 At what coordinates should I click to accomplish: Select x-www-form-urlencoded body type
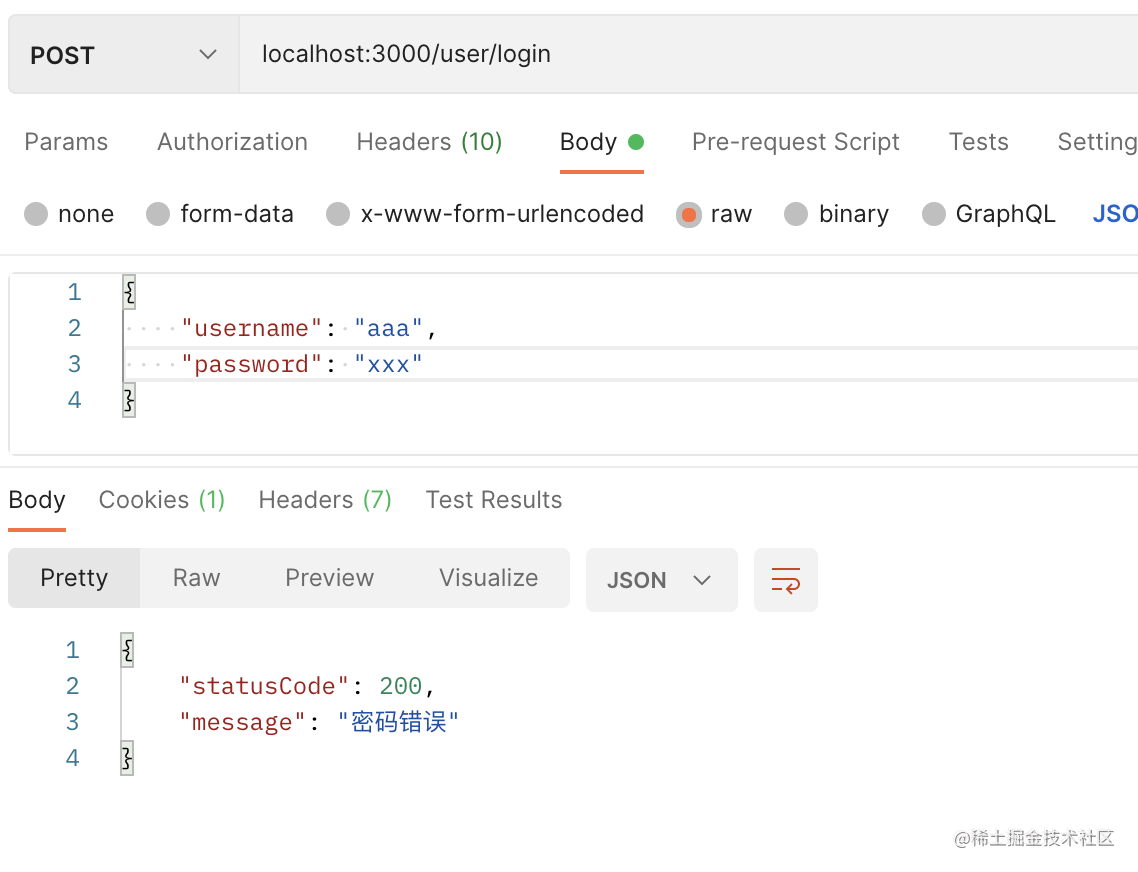tap(339, 214)
